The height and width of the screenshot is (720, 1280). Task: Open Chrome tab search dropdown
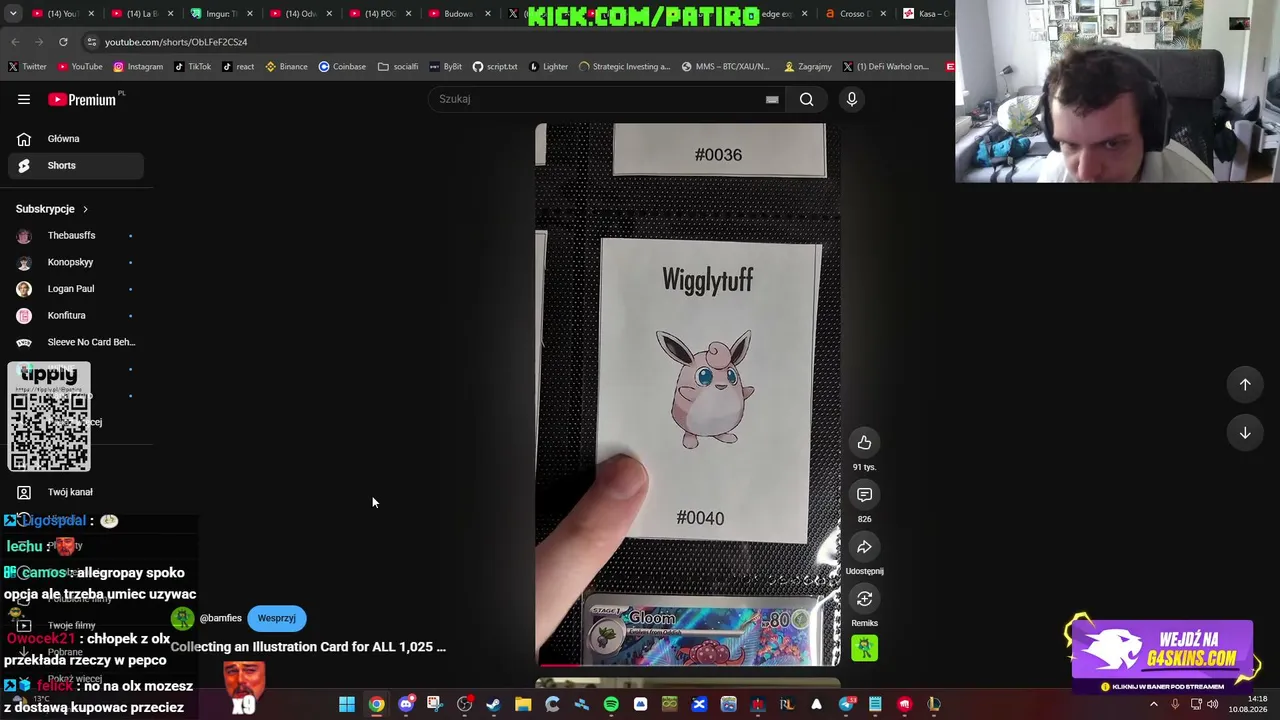(x=13, y=14)
